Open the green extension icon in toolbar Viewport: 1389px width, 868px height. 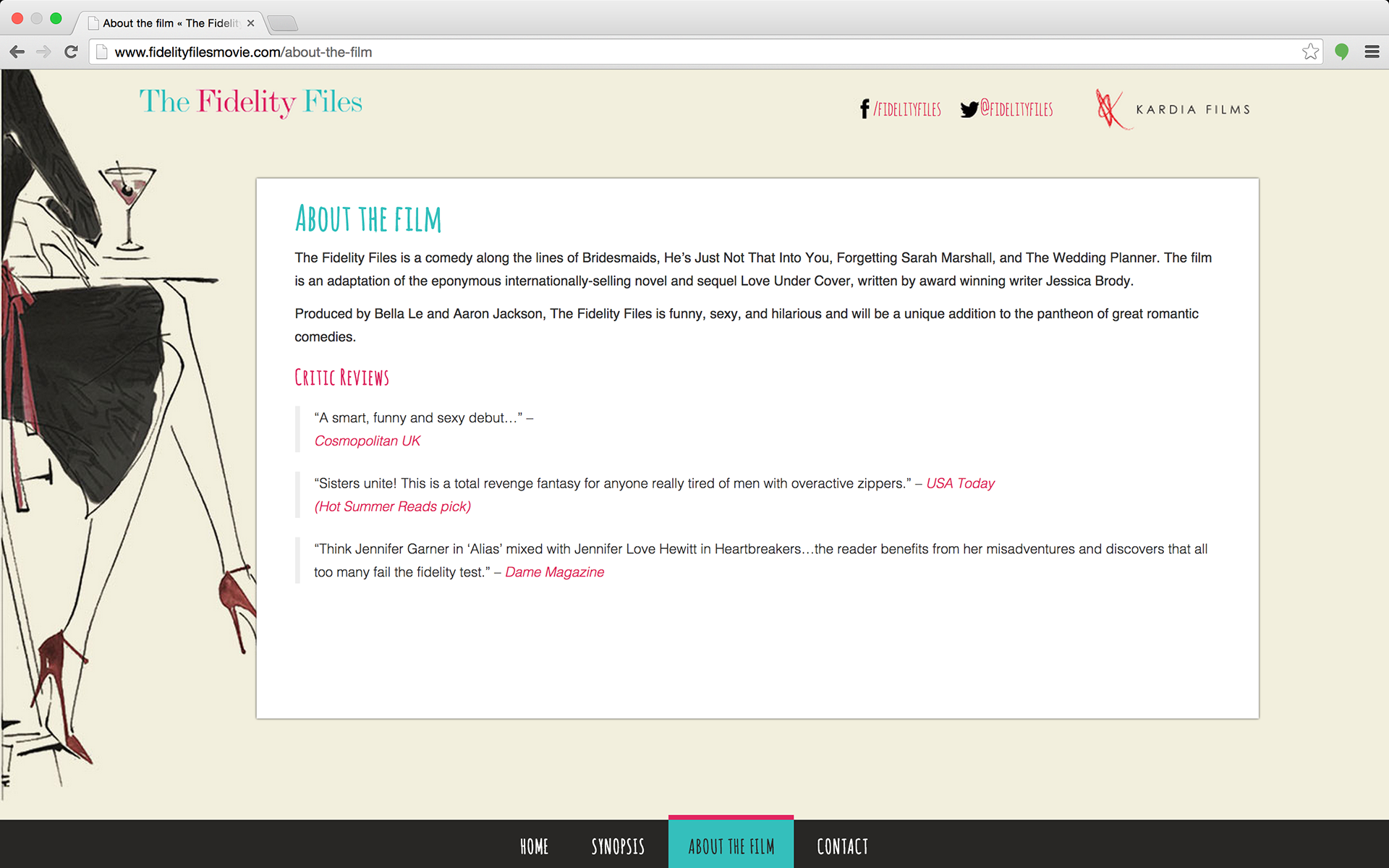pyautogui.click(x=1342, y=52)
